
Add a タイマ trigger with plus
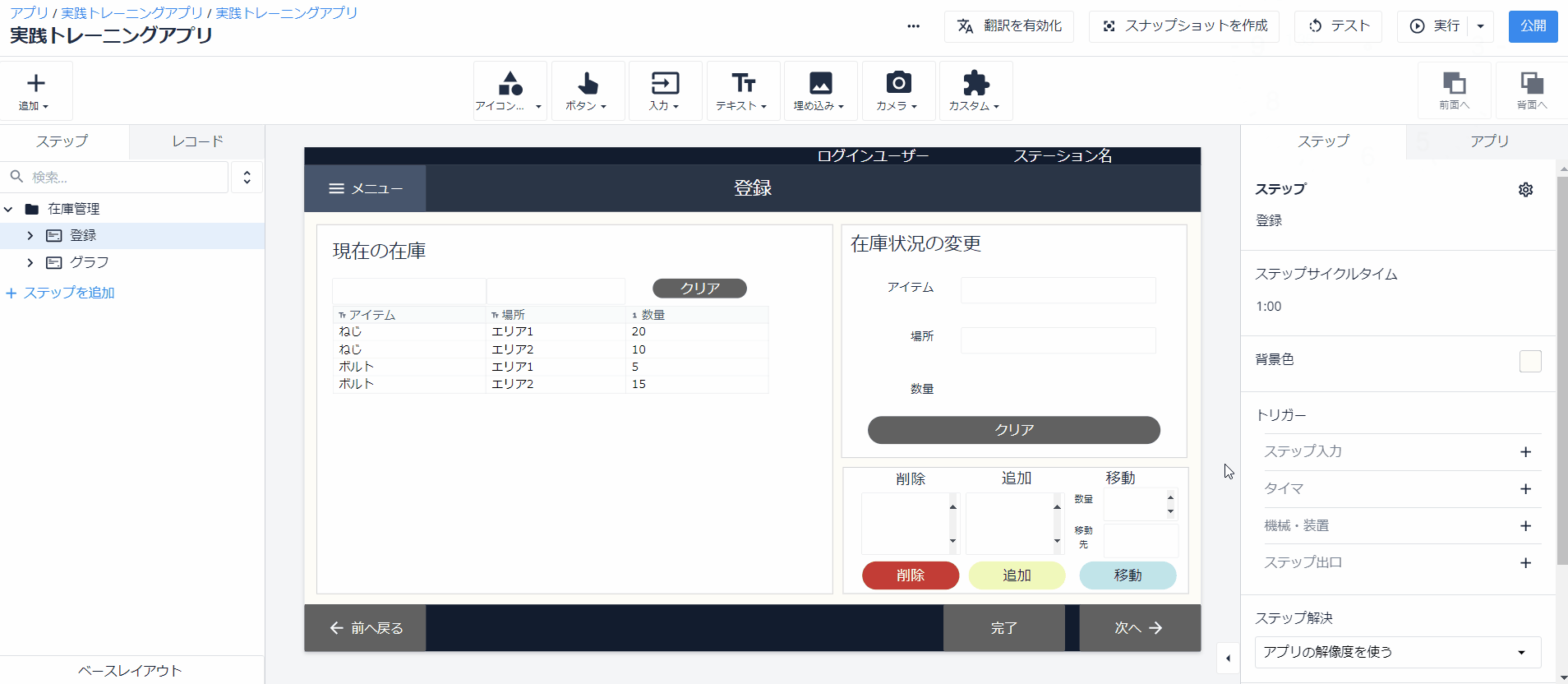point(1525,489)
